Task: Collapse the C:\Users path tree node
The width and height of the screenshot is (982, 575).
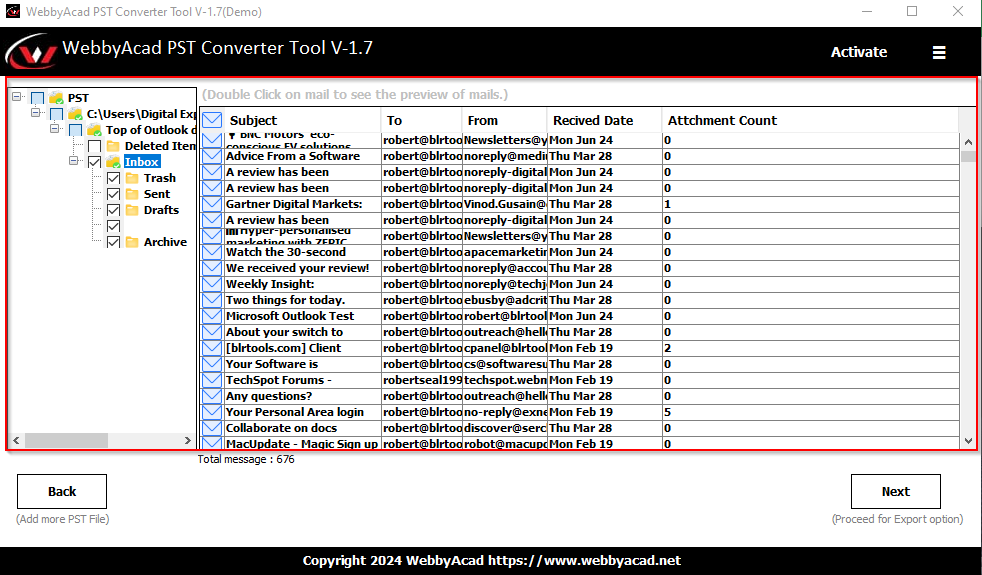Action: click(36, 113)
